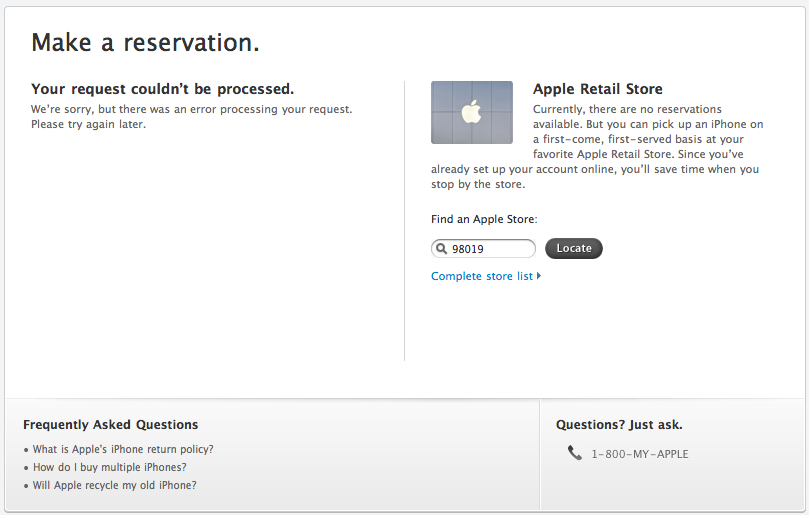Open the Complete store list link

point(482,276)
